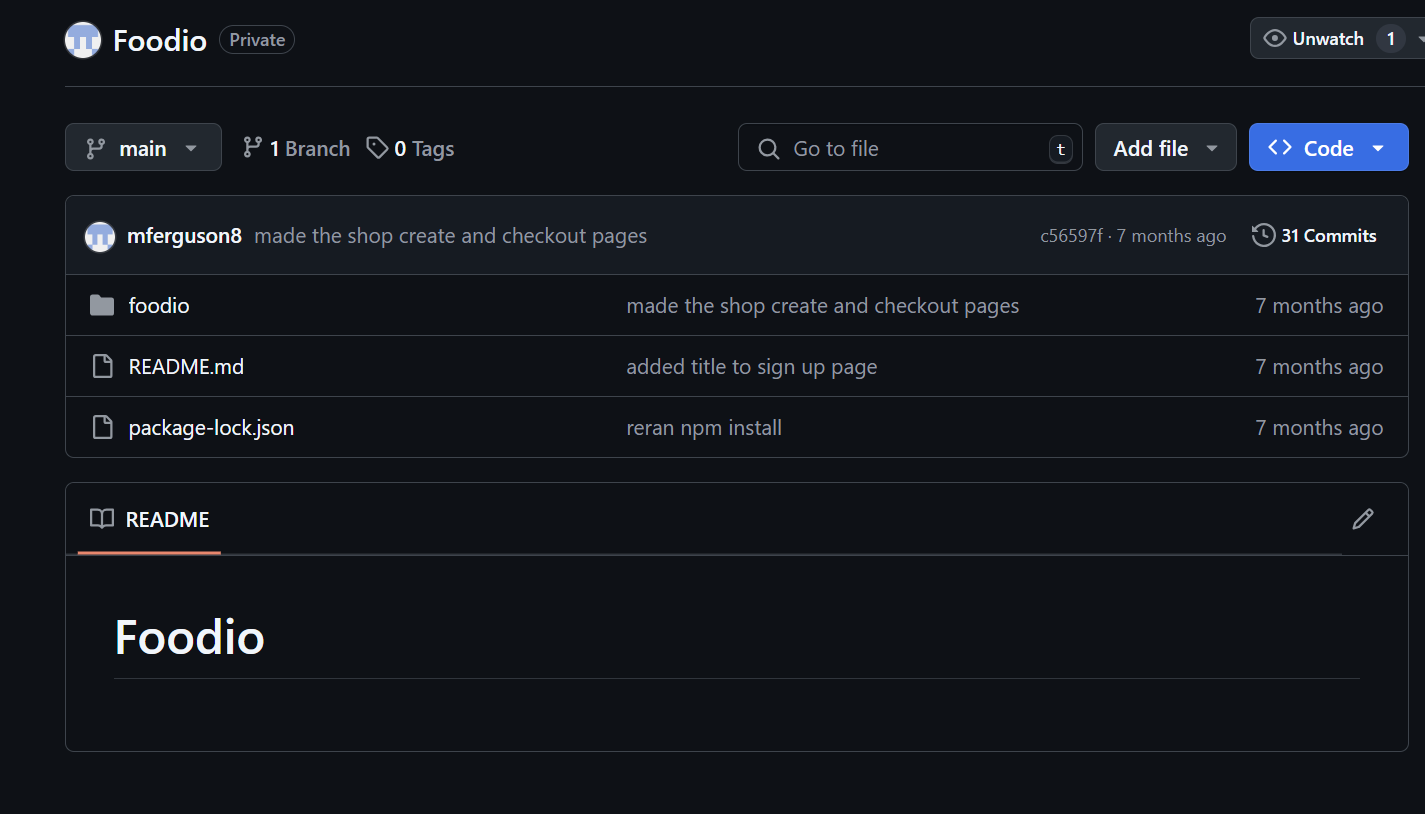The width and height of the screenshot is (1425, 814).
Task: Open the mferguson8 user profile link
Action: click(184, 236)
